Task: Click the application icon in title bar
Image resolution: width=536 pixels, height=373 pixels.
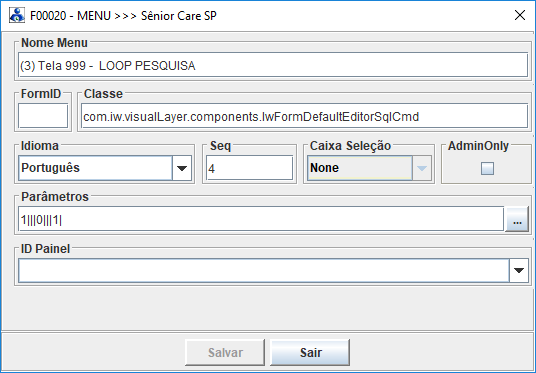Action: (x=17, y=15)
